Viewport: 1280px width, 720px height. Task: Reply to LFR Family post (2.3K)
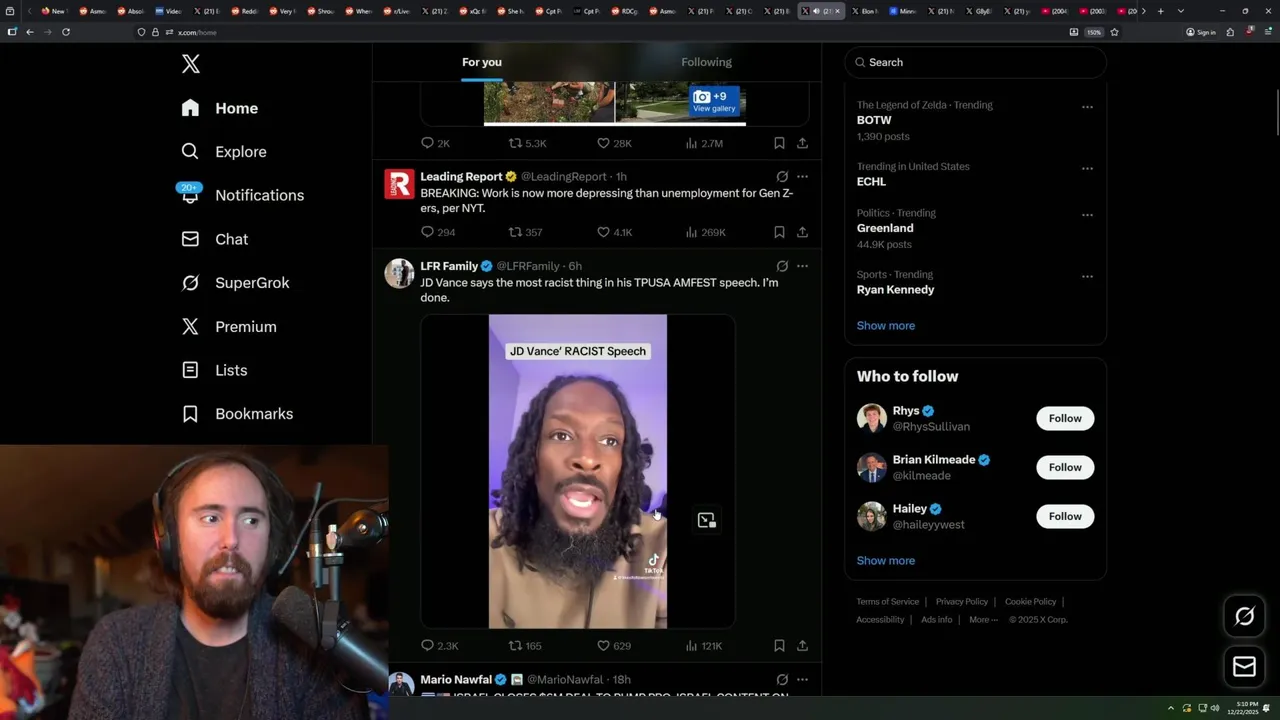pyautogui.click(x=439, y=646)
